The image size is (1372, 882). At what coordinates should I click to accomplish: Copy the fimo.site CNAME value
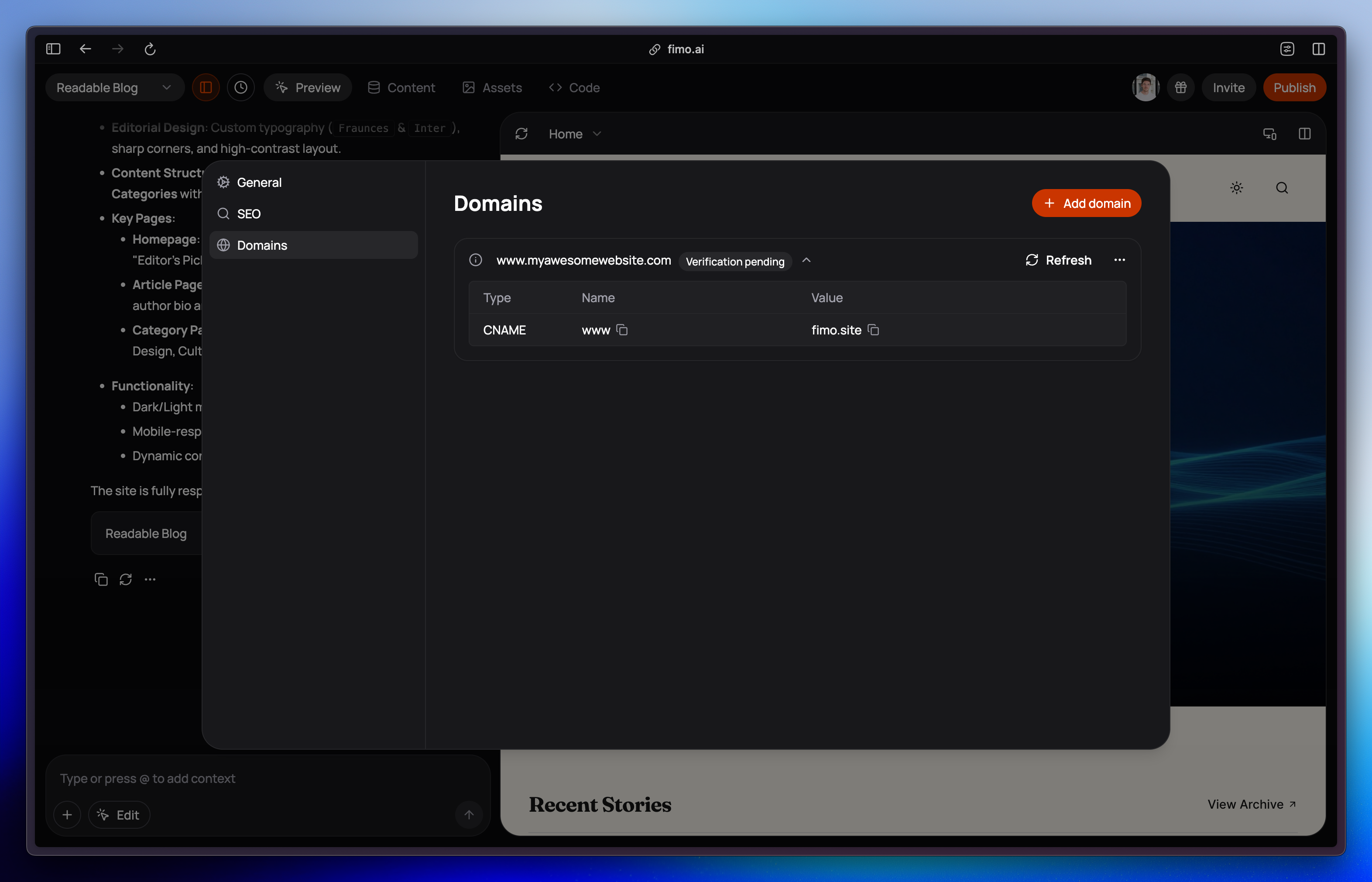pos(874,330)
